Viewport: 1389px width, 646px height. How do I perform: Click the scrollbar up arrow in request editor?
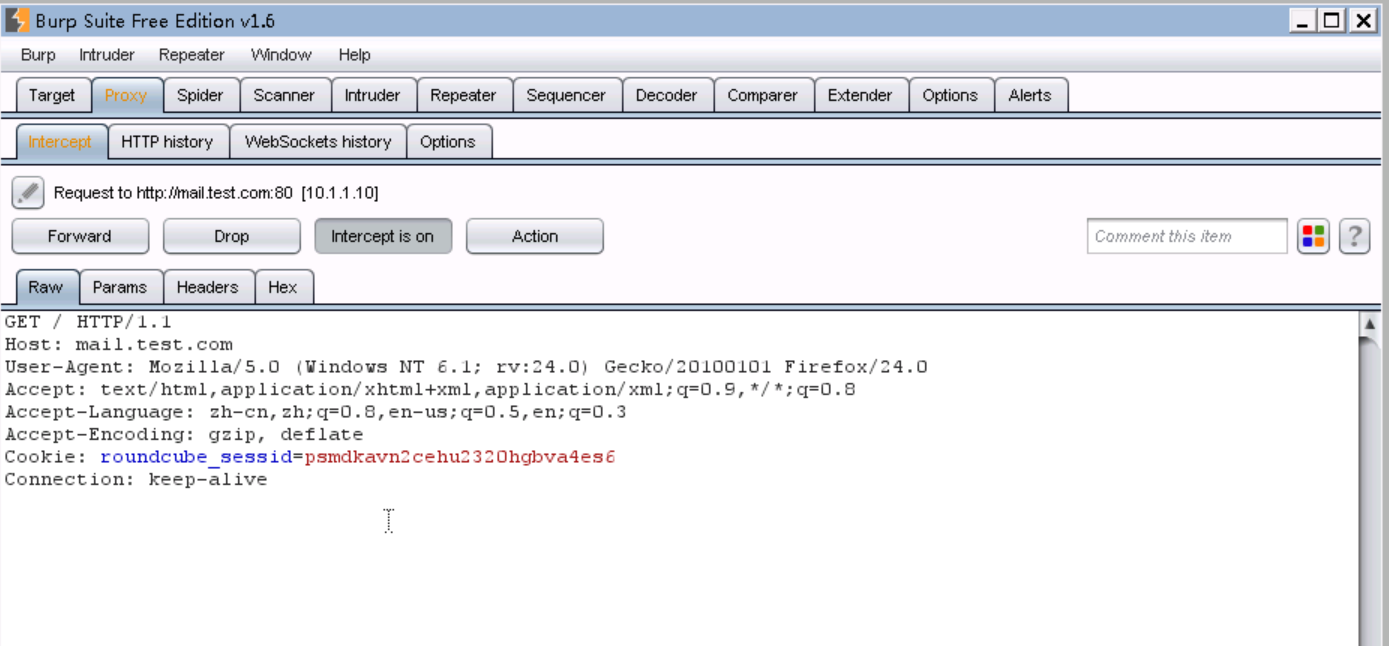(x=1370, y=324)
